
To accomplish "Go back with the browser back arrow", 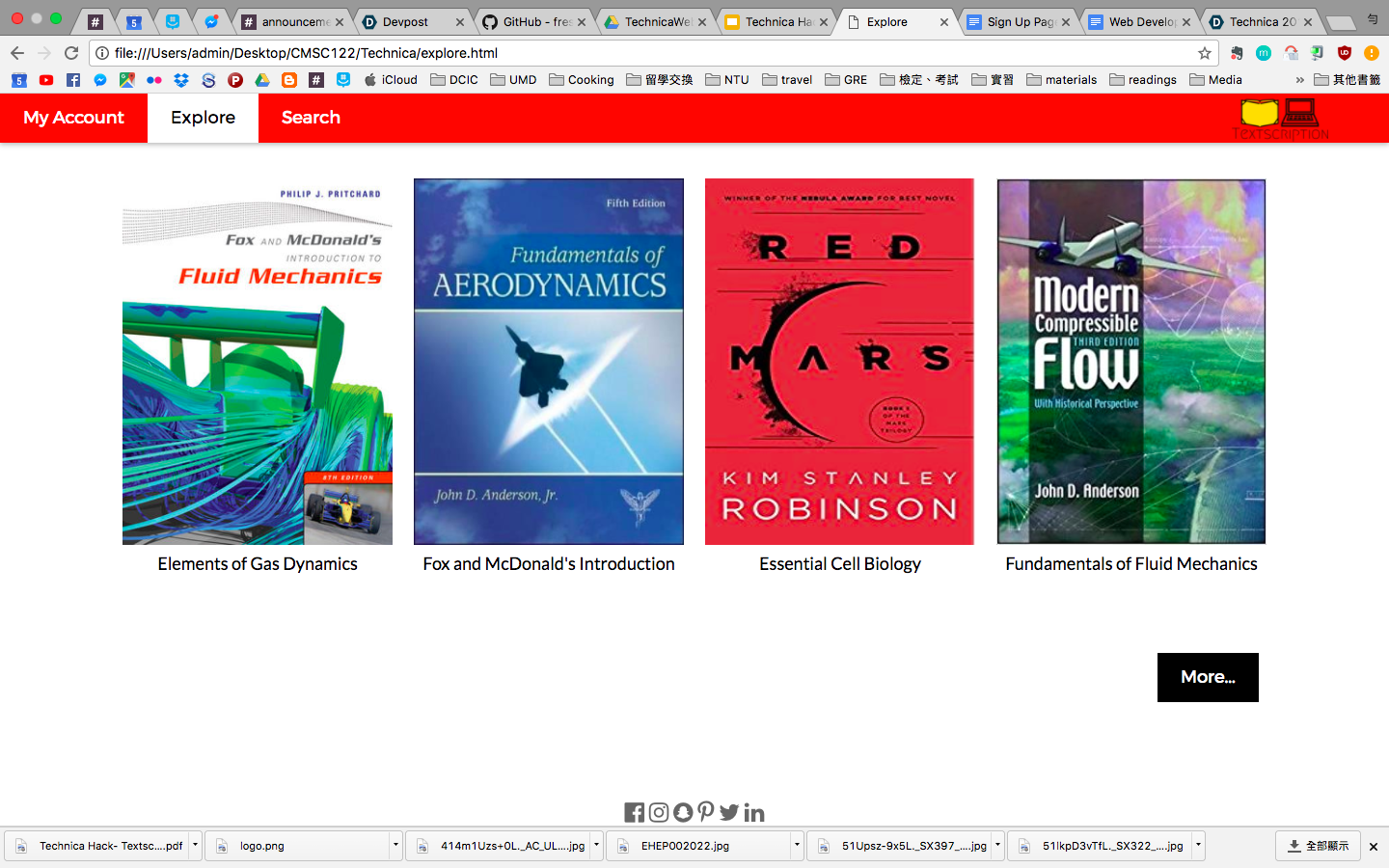I will point(17,53).
